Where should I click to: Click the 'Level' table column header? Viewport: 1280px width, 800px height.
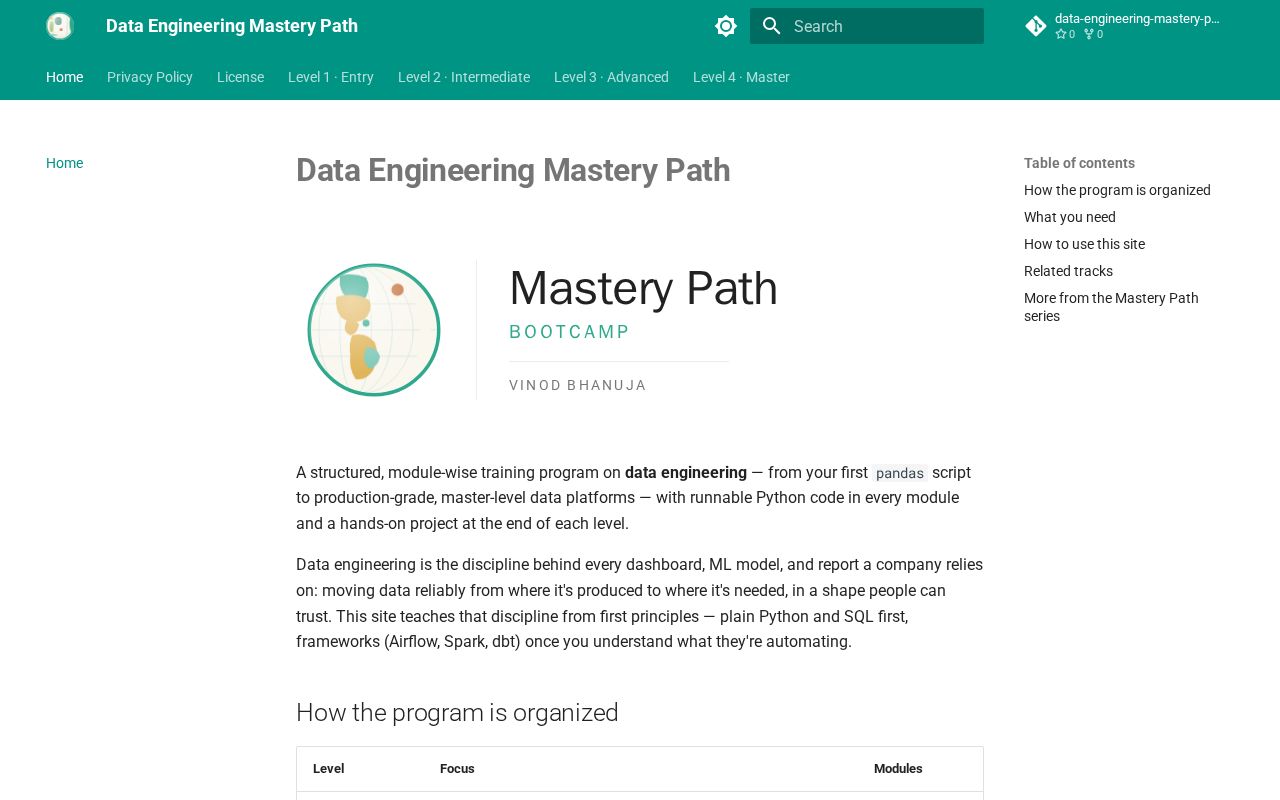coord(328,769)
